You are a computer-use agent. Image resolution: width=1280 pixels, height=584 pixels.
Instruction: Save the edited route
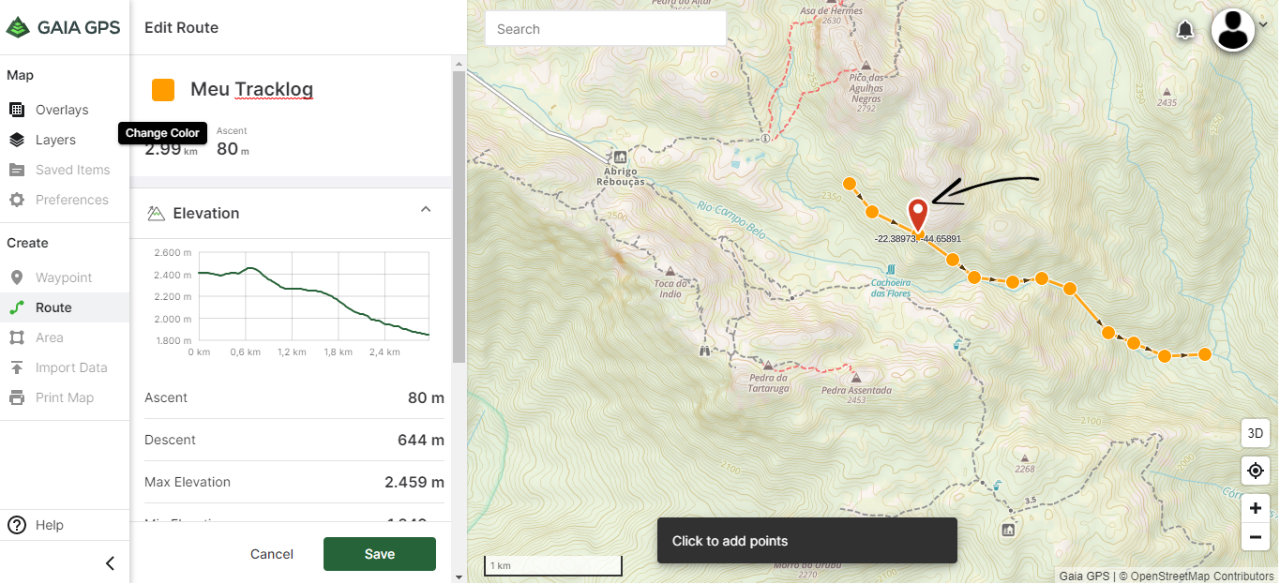(x=379, y=554)
